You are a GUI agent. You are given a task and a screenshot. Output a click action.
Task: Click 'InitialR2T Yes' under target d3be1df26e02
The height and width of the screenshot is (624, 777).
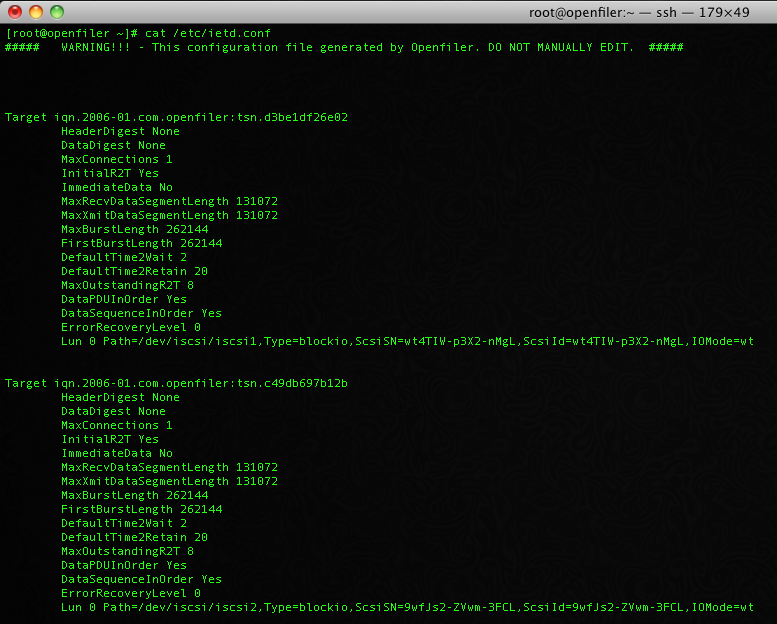pyautogui.click(x=110, y=173)
